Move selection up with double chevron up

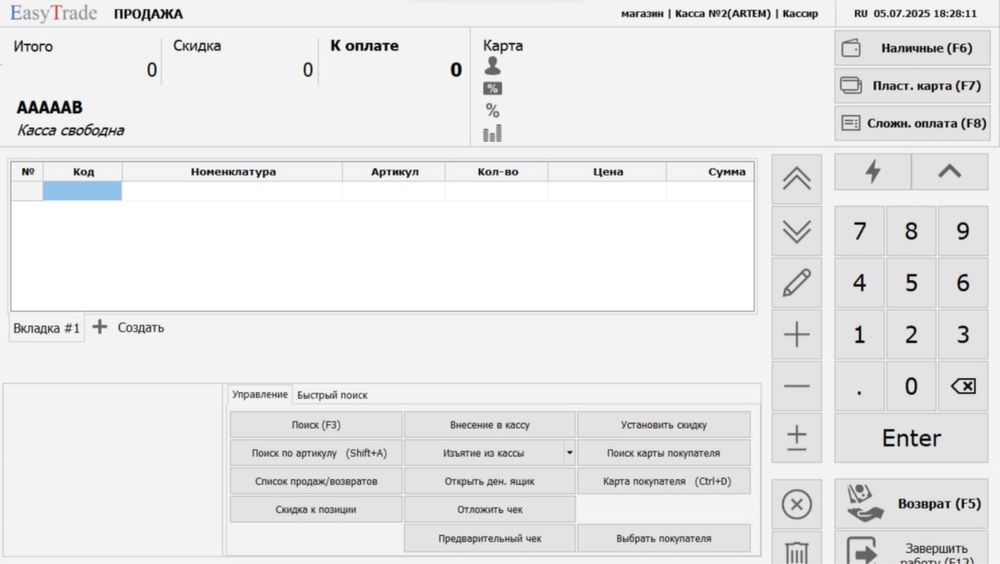click(797, 179)
